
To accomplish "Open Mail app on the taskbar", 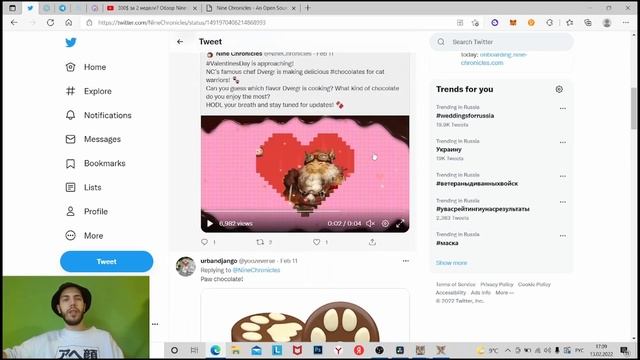I will [x=256, y=350].
